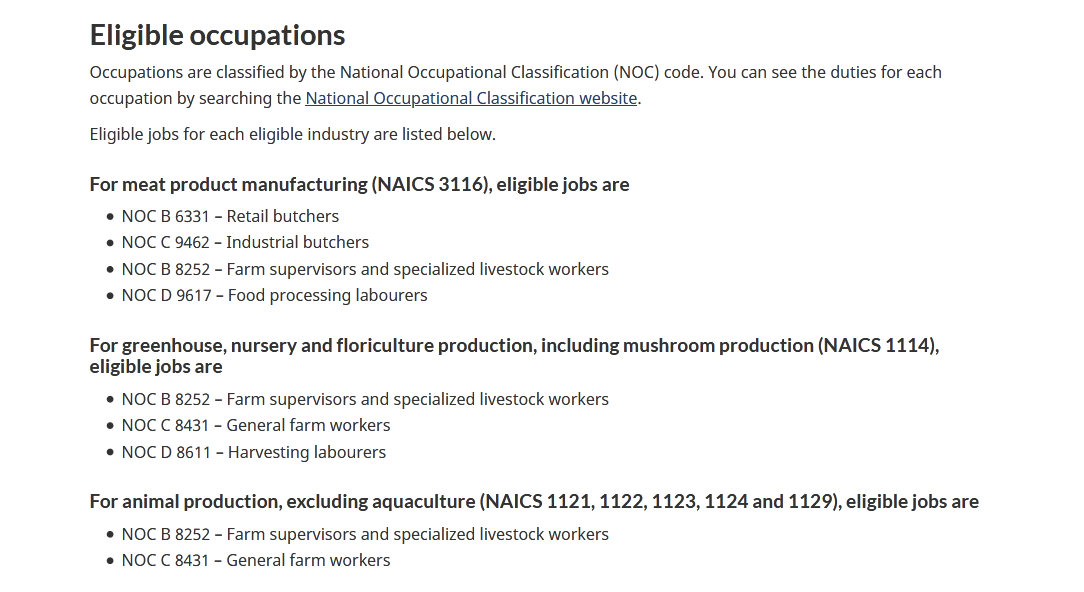Click the Eligible occupations heading
The height and width of the screenshot is (592, 1084).
[217, 35]
